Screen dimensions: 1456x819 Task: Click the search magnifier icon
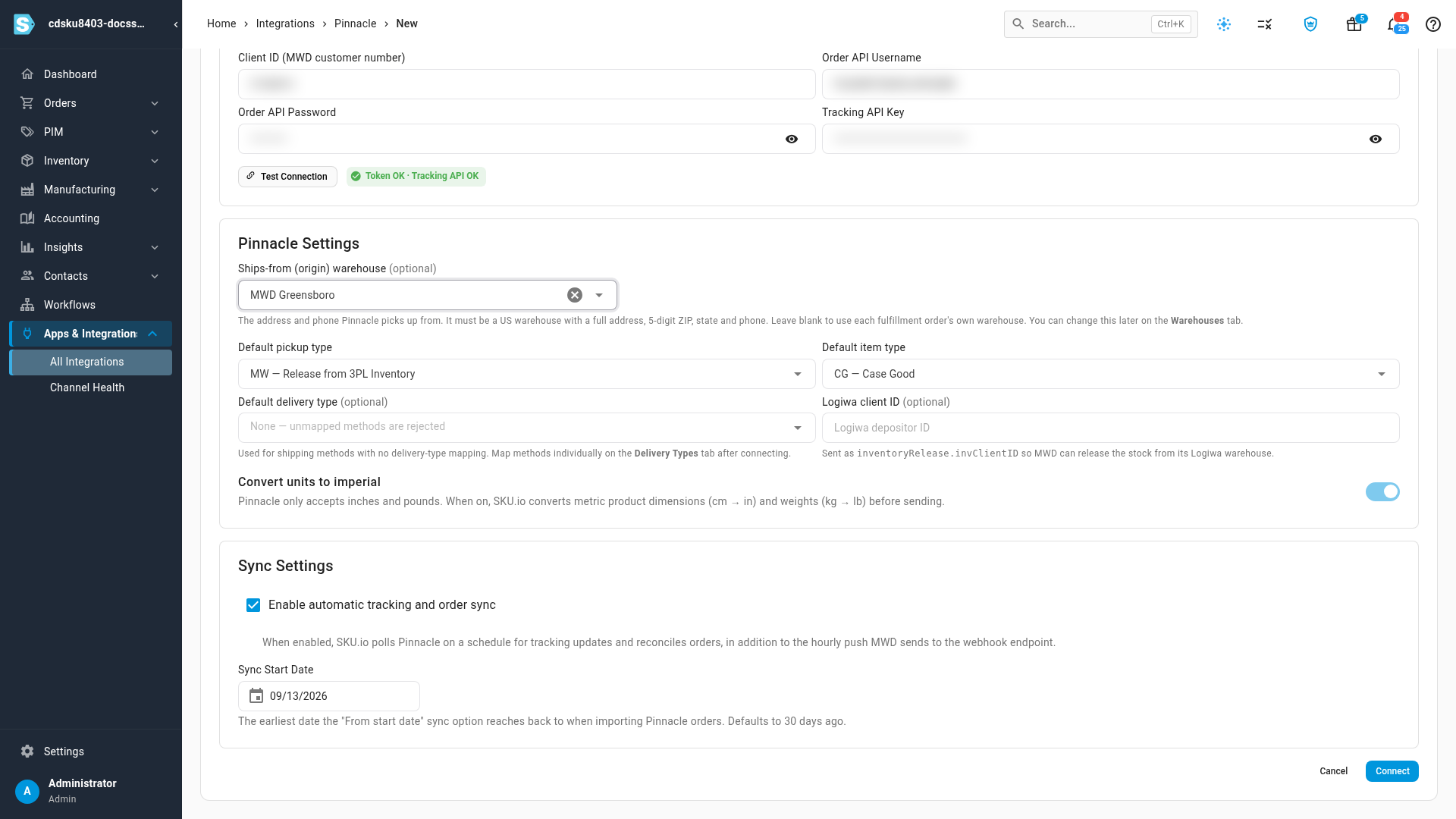1018,24
